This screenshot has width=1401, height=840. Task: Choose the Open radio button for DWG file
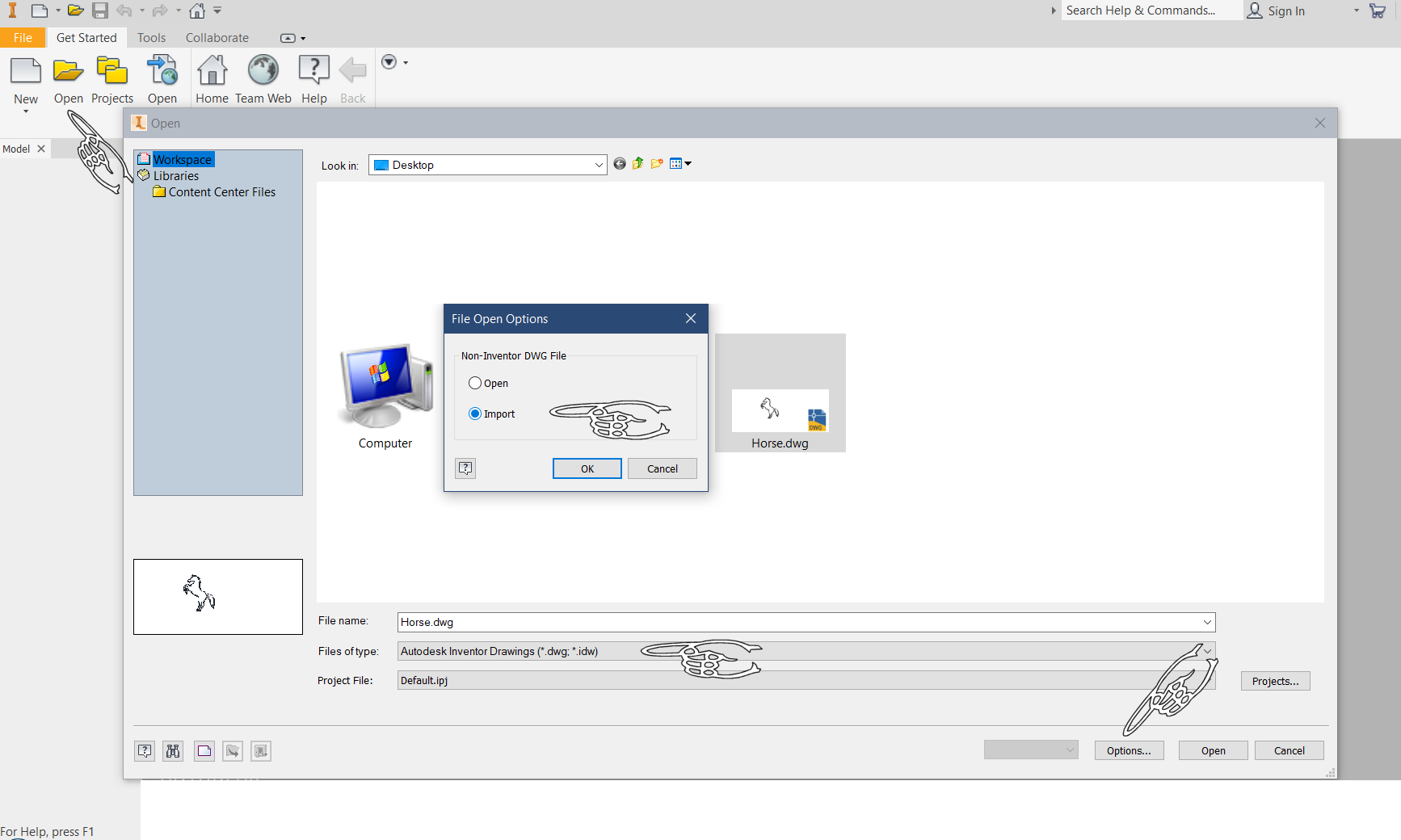point(475,383)
